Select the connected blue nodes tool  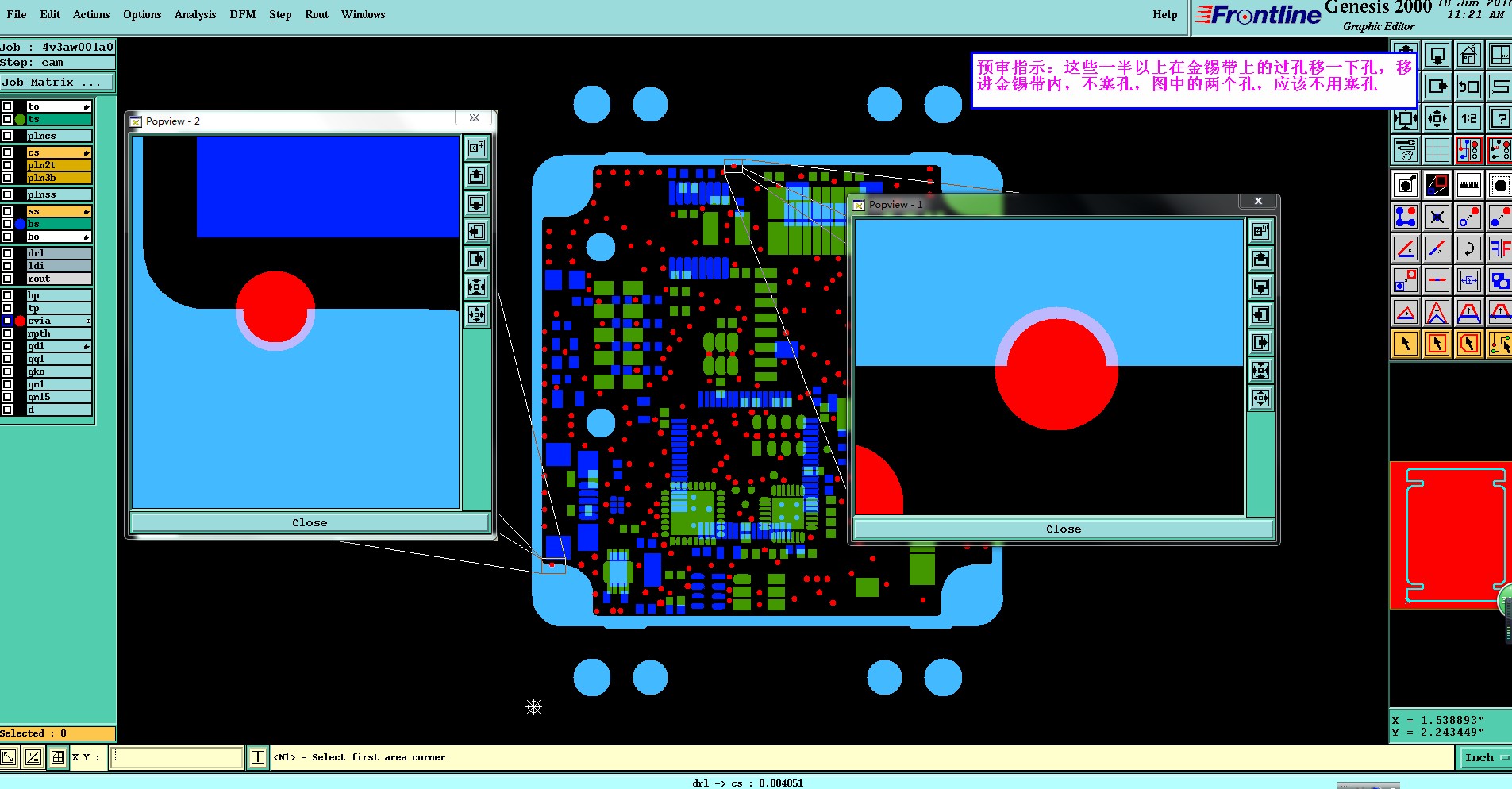click(x=1406, y=217)
